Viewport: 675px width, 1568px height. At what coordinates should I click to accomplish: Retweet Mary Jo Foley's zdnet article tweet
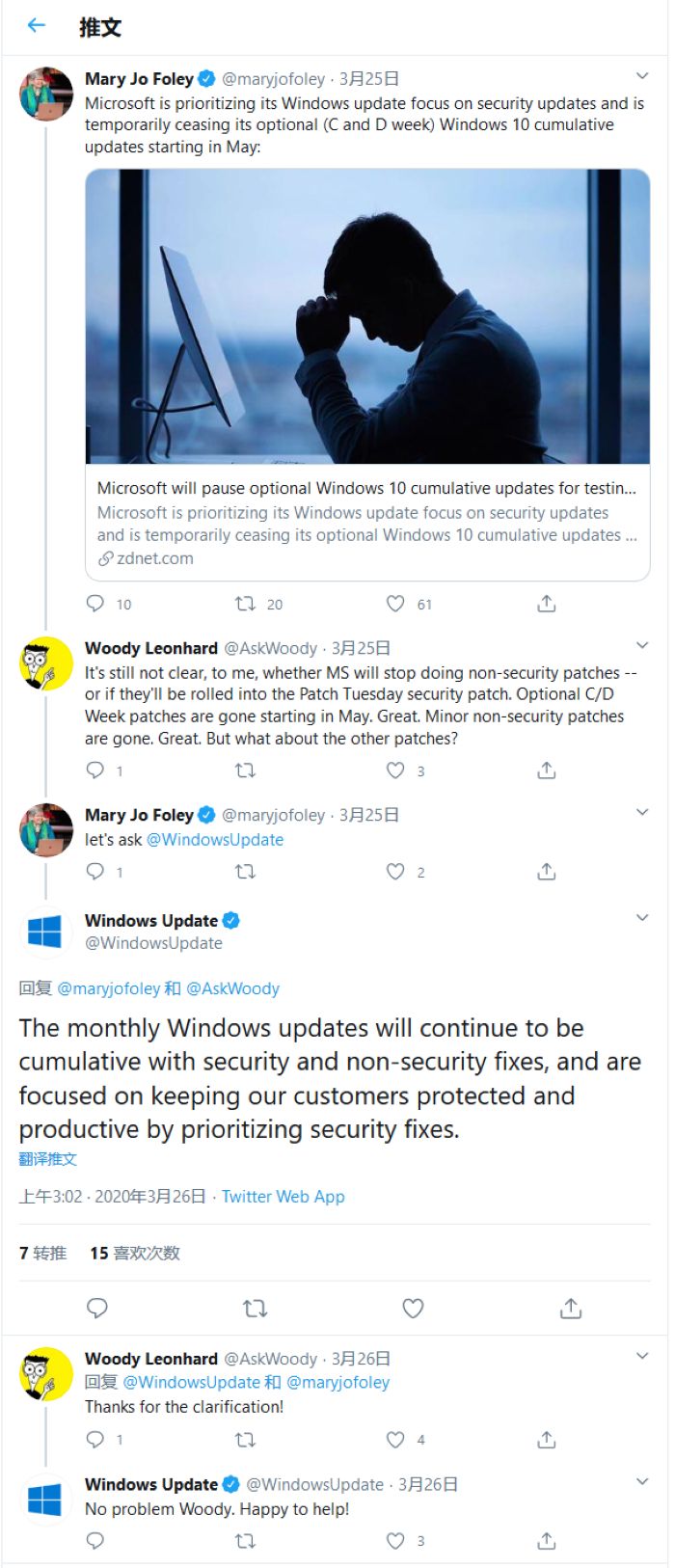click(246, 604)
